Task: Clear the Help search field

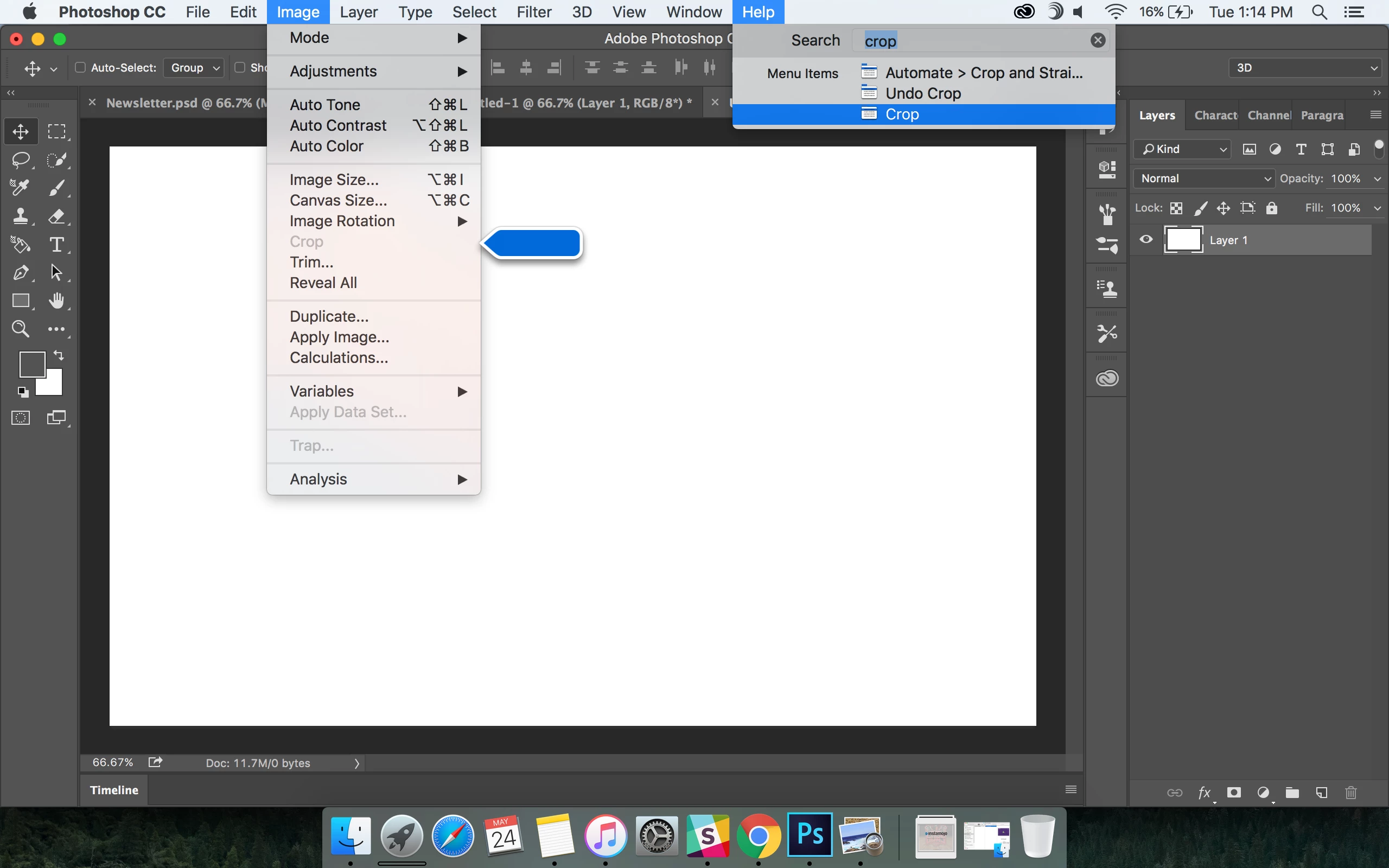Action: click(1098, 40)
